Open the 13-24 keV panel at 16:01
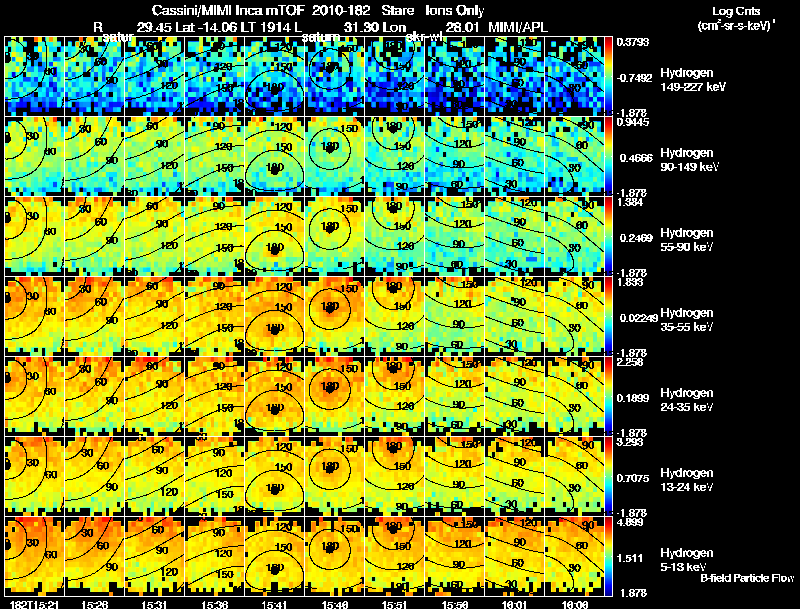Viewport: 800px width, 609px height. (515, 476)
